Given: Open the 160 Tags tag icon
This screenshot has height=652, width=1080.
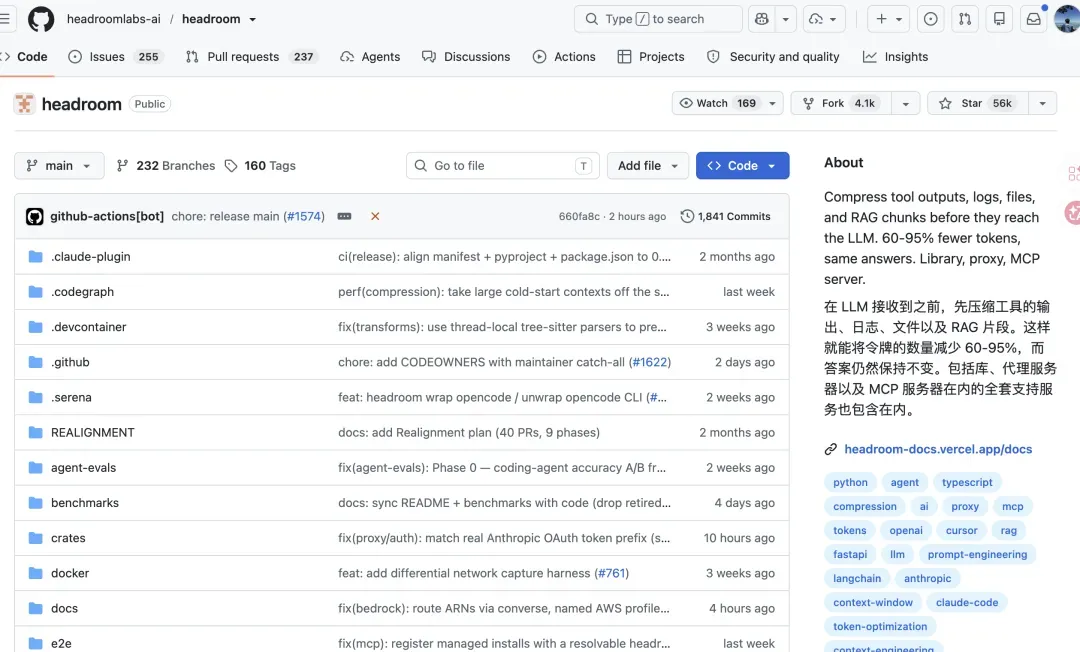Looking at the screenshot, I should 231,166.
